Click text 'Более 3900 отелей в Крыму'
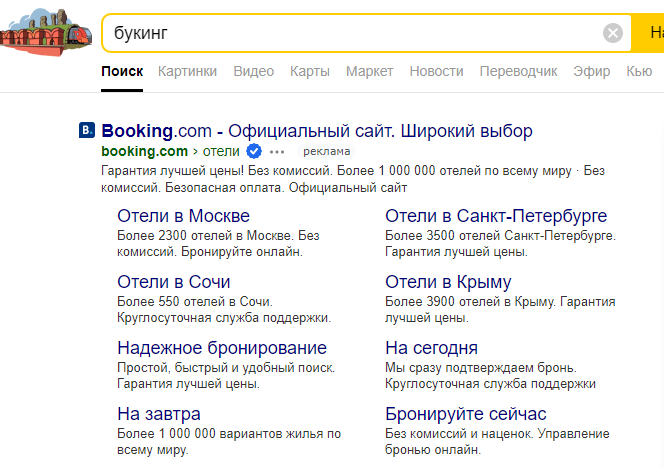The width and height of the screenshot is (664, 469). (470, 301)
